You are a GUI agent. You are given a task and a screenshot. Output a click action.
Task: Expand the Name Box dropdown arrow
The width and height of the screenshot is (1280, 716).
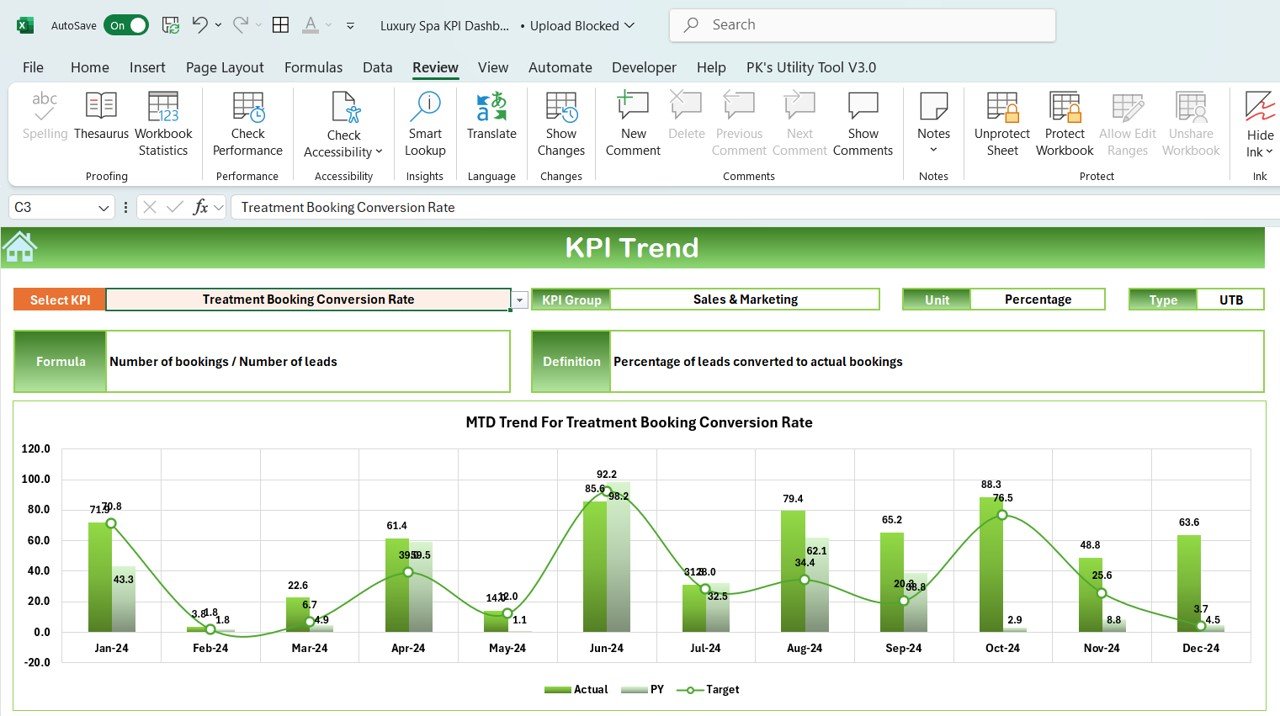[x=103, y=207]
